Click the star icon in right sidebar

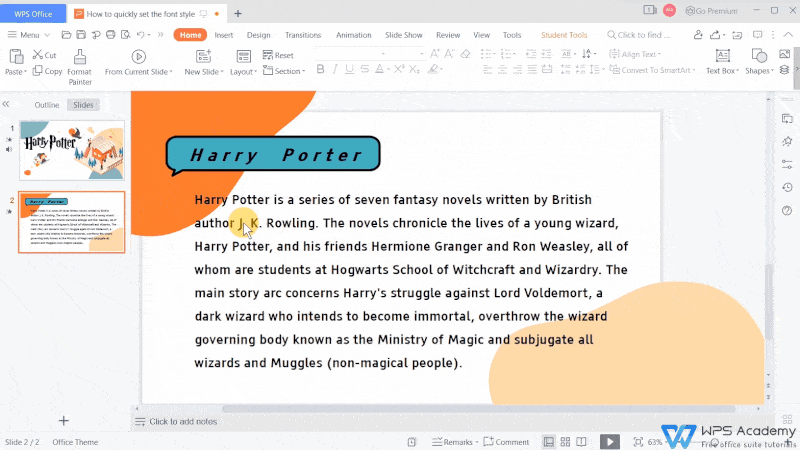pyautogui.click(x=787, y=141)
